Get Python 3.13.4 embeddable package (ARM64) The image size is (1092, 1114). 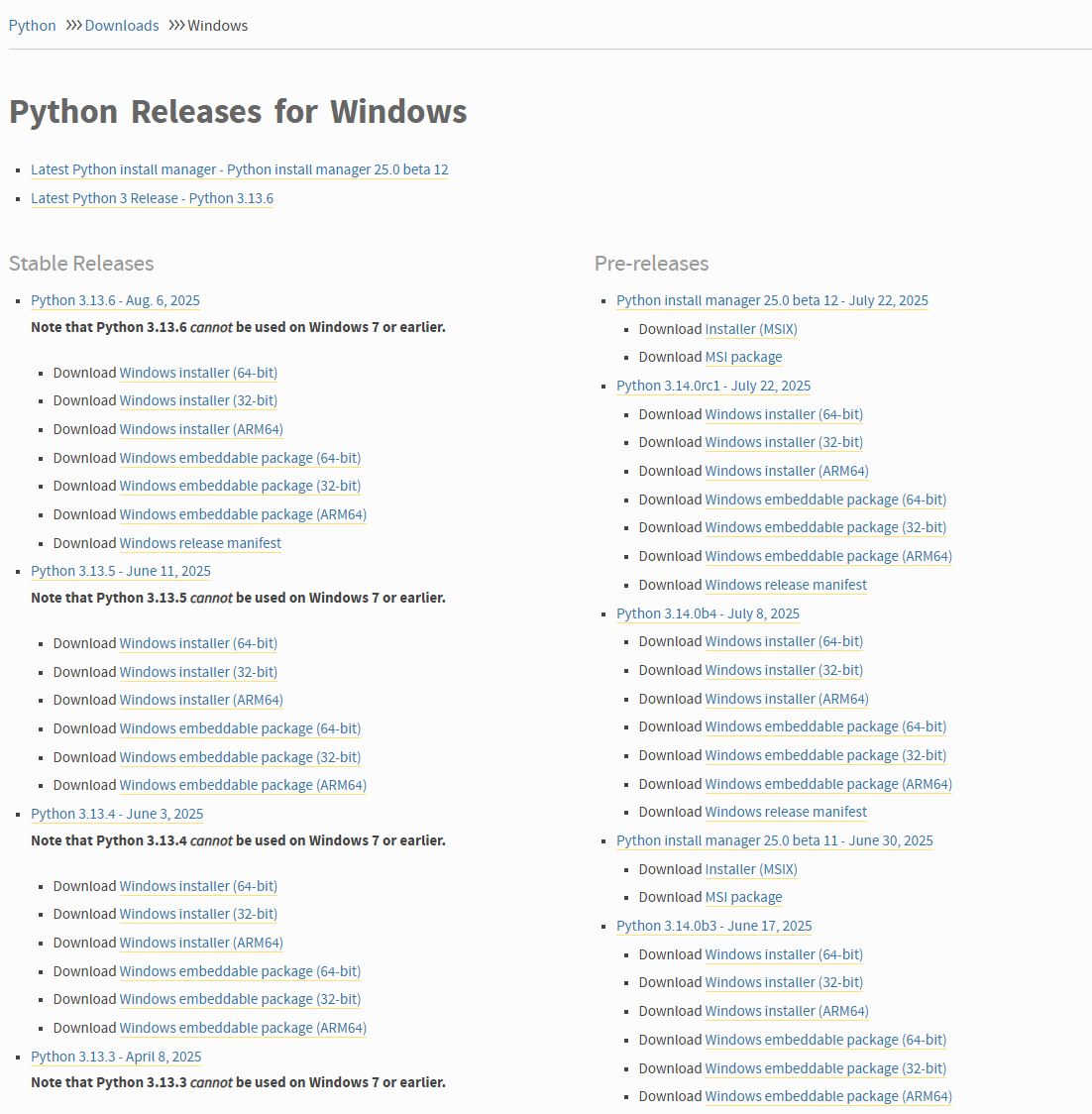click(x=243, y=1028)
